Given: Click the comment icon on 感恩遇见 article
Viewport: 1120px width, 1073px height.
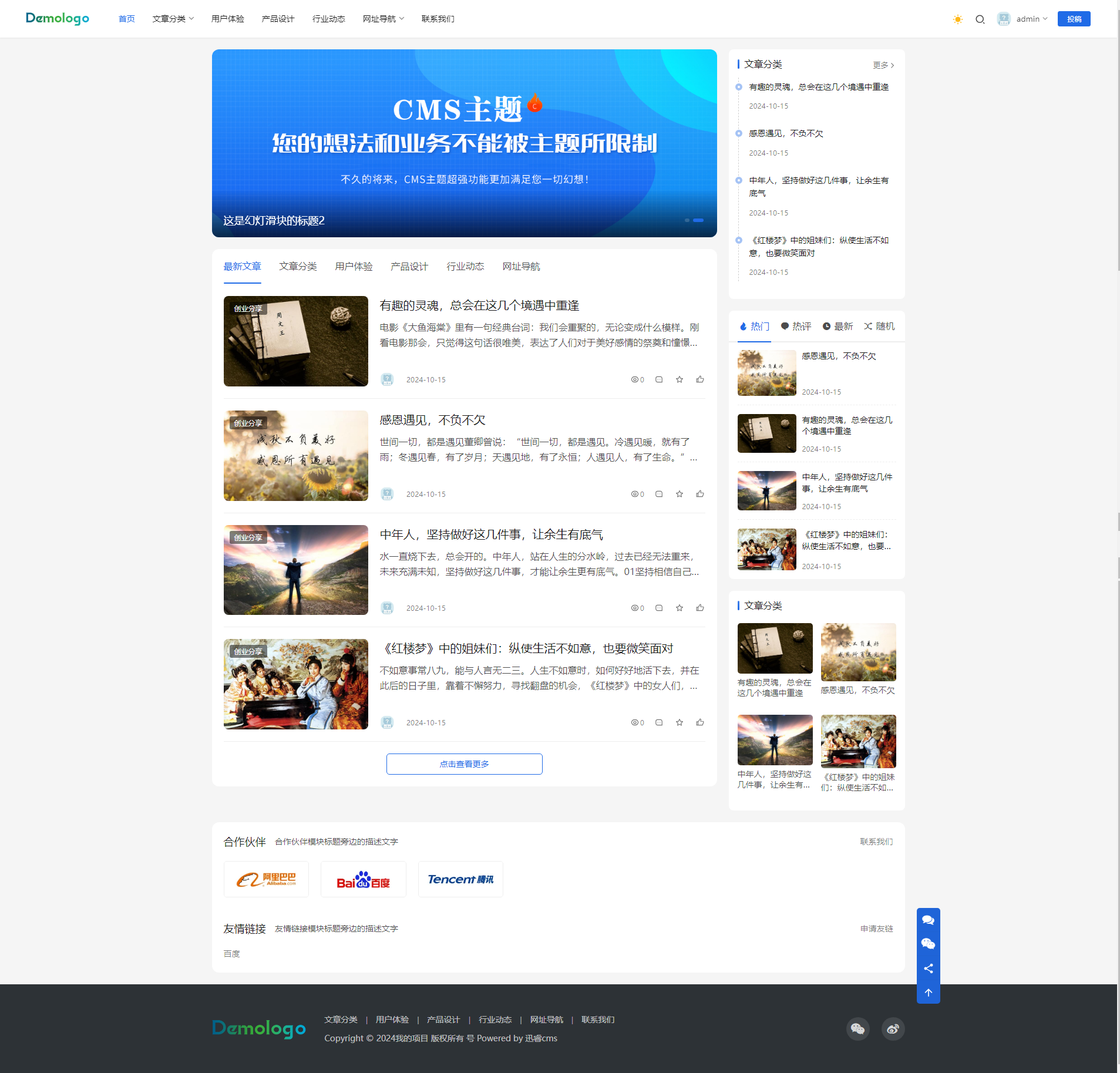Looking at the screenshot, I should (x=658, y=494).
